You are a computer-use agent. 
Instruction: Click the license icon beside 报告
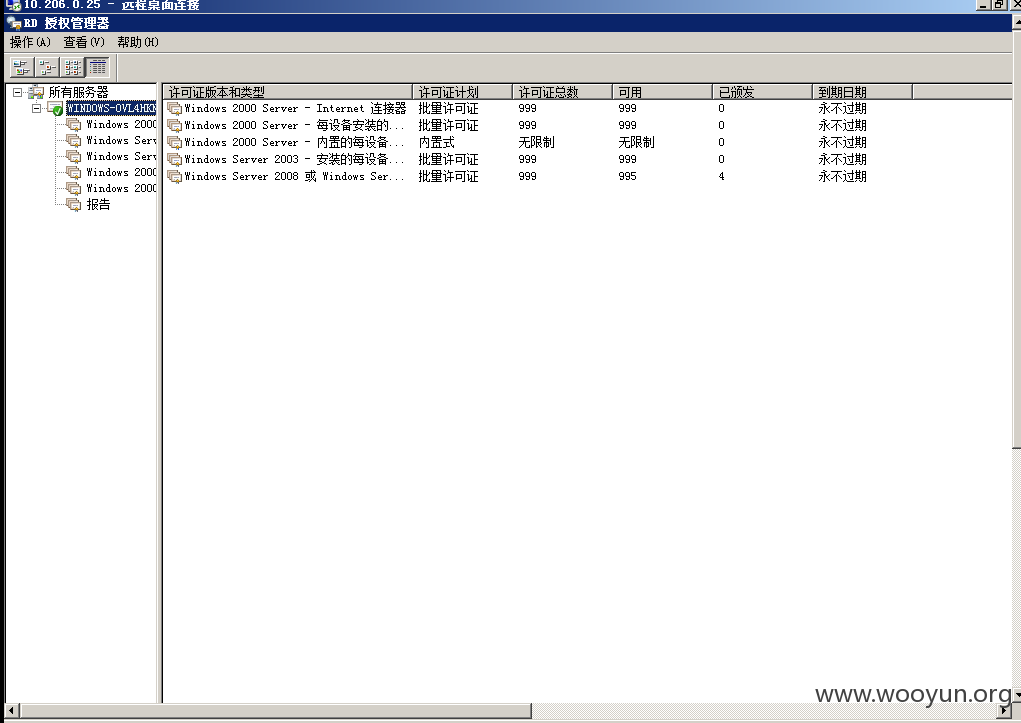pyautogui.click(x=74, y=204)
